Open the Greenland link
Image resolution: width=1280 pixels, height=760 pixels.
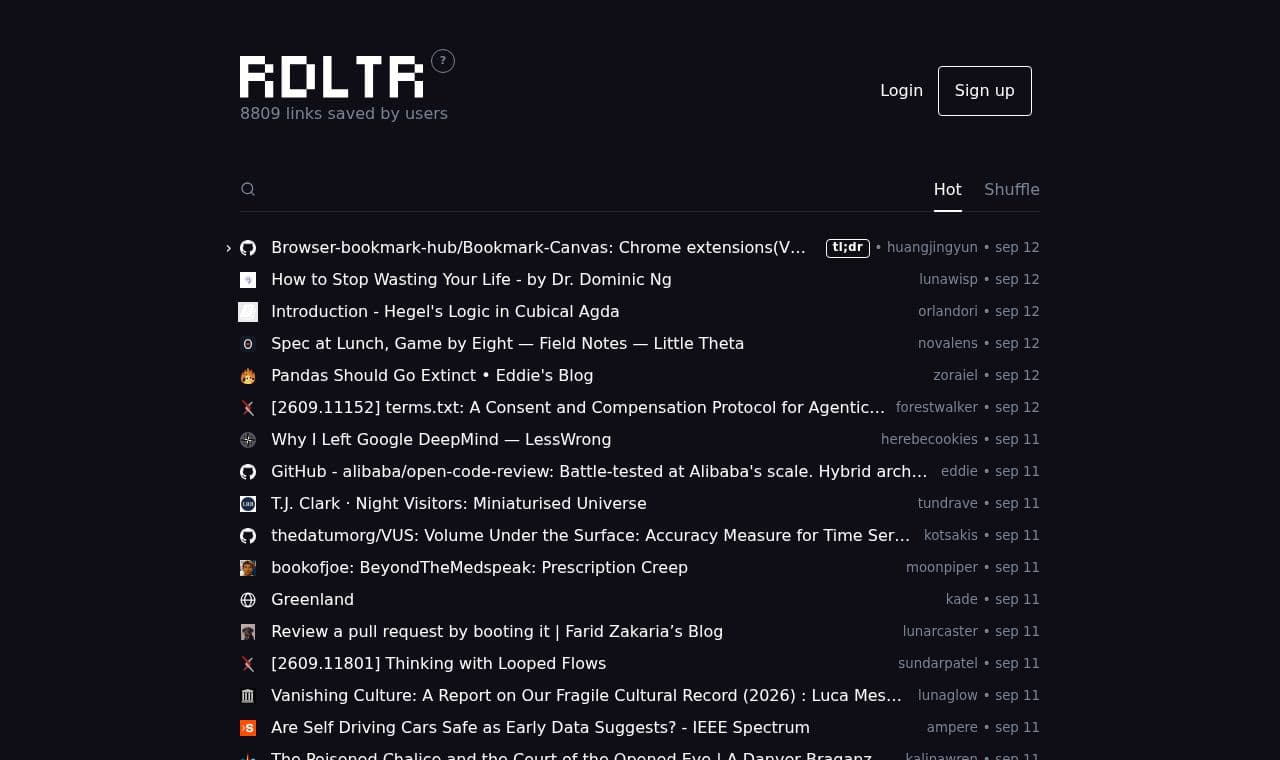312,600
